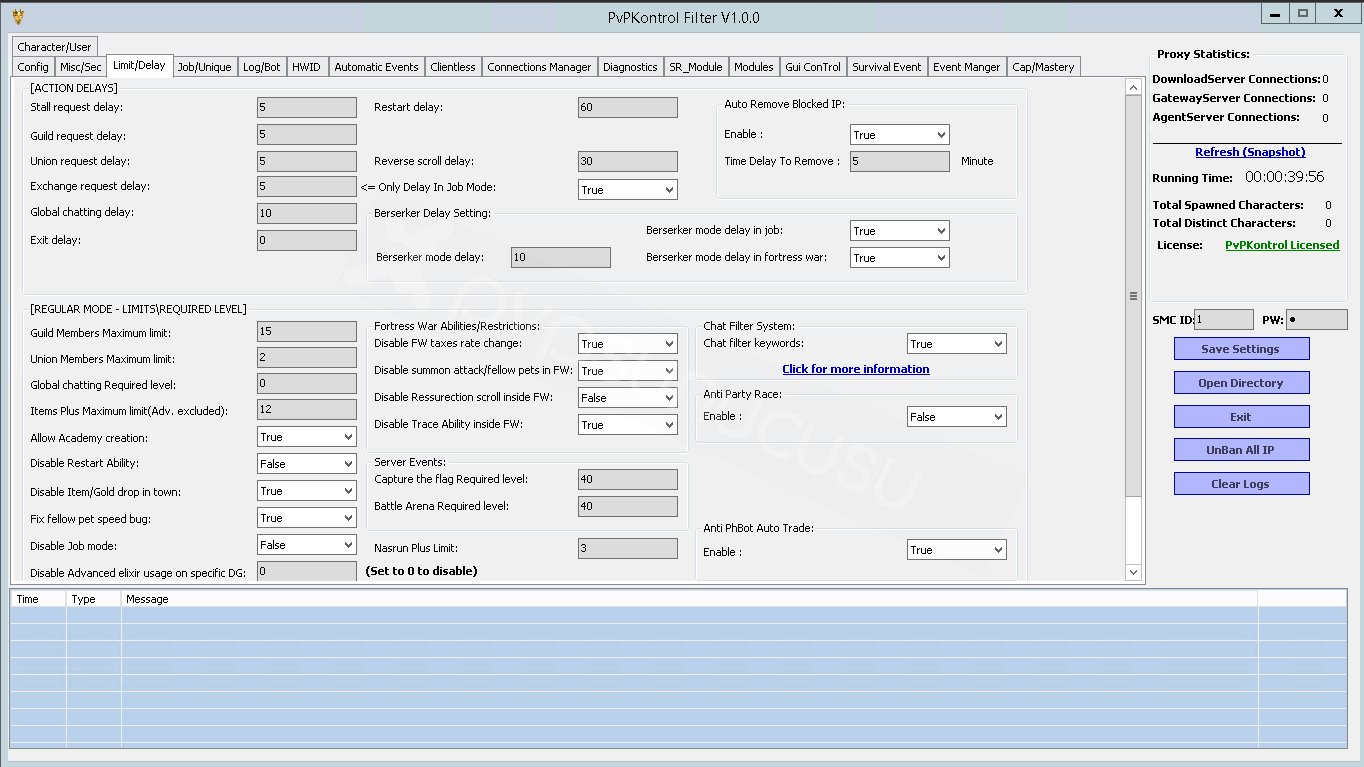
Task: Click the Save Settings button
Action: [x=1241, y=349]
